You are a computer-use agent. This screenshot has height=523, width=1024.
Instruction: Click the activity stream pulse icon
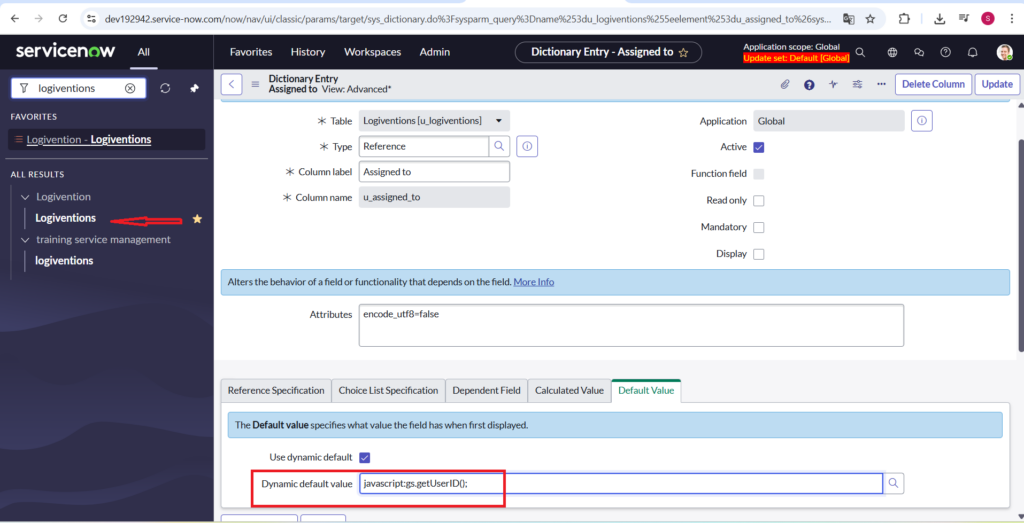coord(833,85)
